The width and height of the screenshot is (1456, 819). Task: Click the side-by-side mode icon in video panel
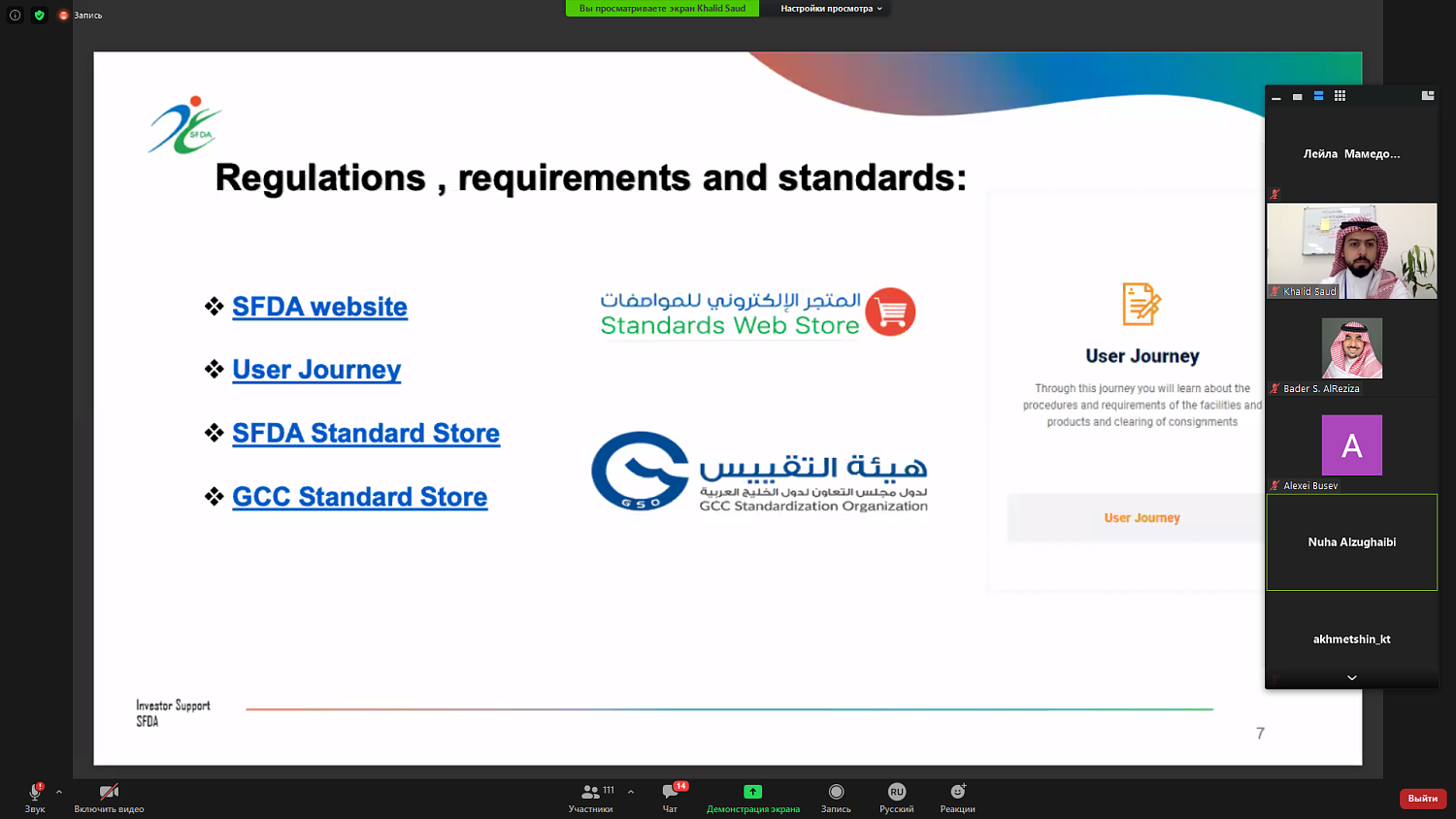tap(1428, 96)
